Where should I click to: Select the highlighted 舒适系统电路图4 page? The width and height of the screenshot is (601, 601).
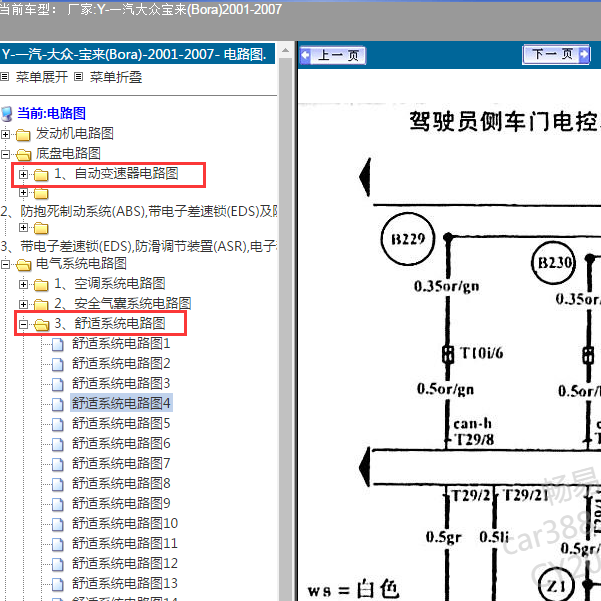pos(121,403)
